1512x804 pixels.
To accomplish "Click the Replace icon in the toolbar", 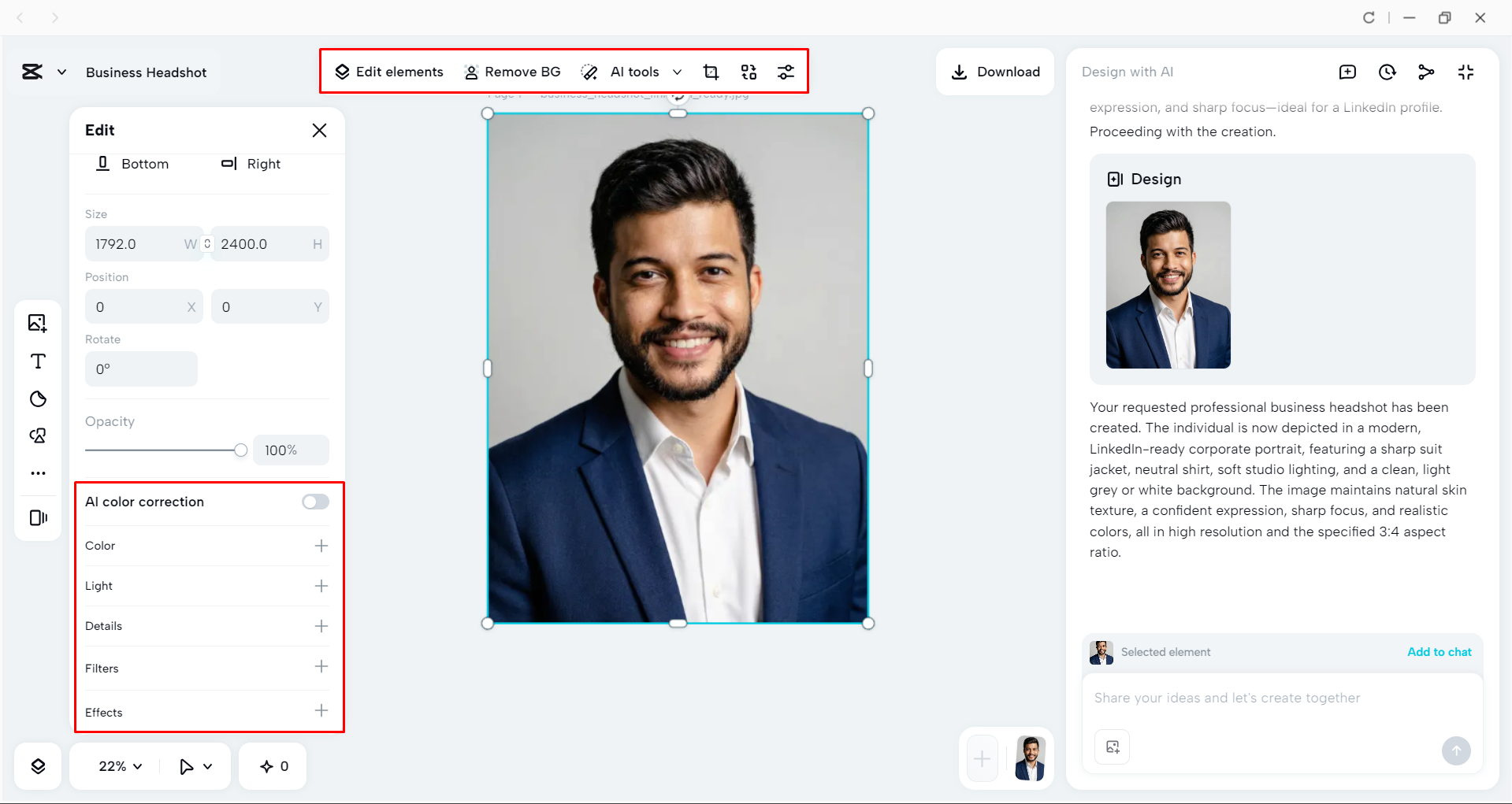I will [749, 72].
